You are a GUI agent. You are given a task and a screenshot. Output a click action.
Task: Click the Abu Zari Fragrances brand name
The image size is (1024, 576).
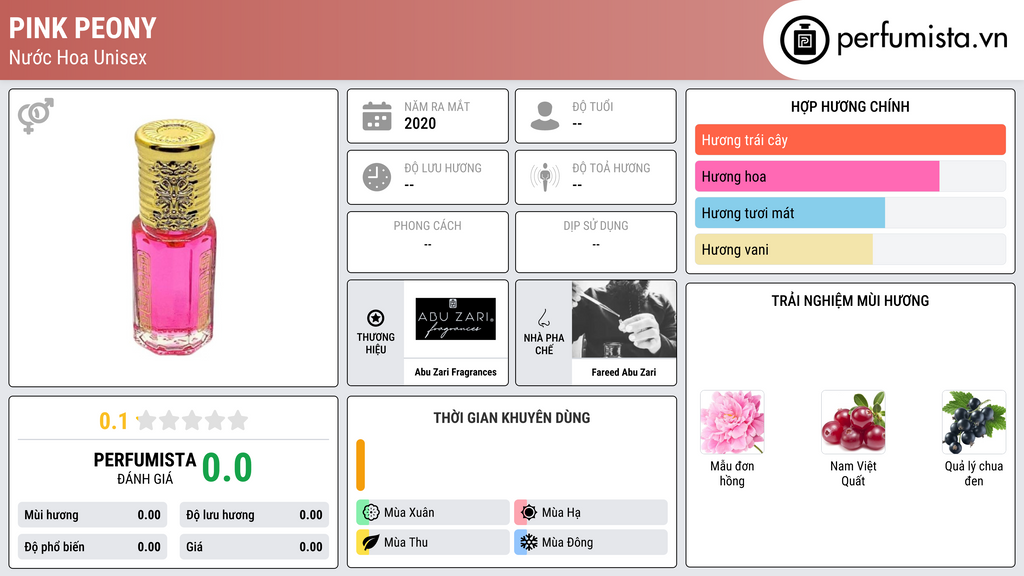[456, 372]
